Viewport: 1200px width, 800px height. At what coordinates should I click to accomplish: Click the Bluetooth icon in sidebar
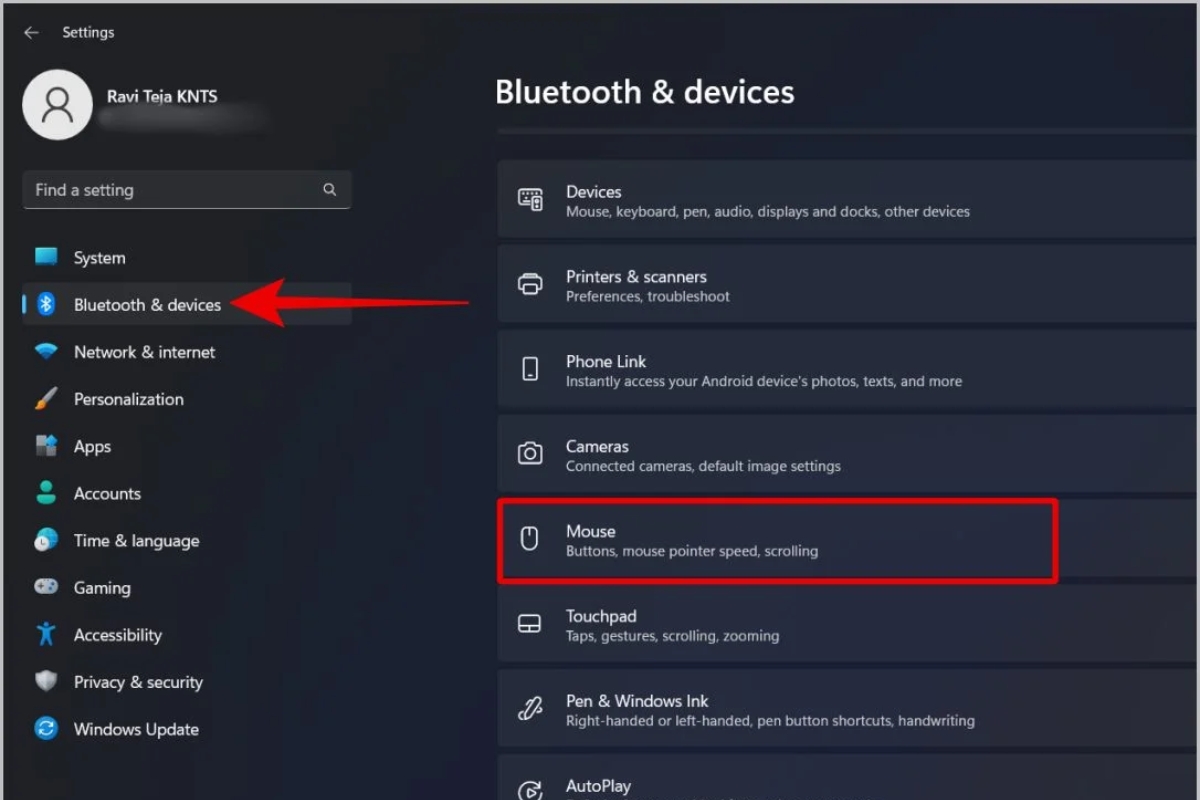click(46, 304)
